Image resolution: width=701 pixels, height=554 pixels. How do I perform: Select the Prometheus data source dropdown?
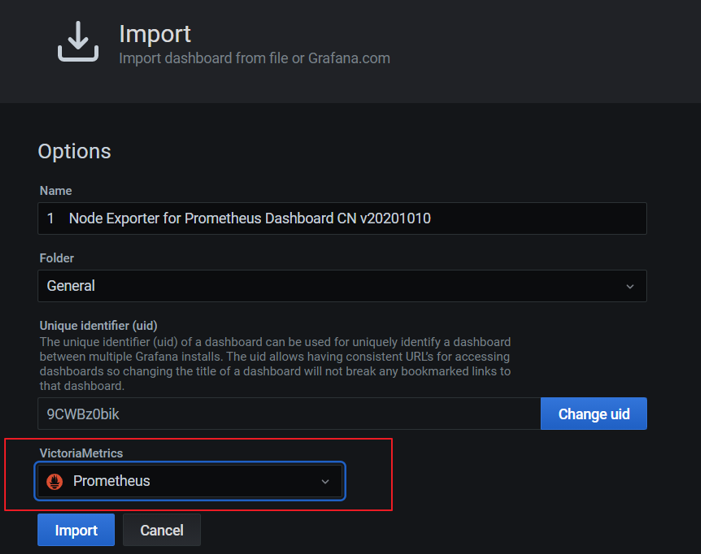190,481
